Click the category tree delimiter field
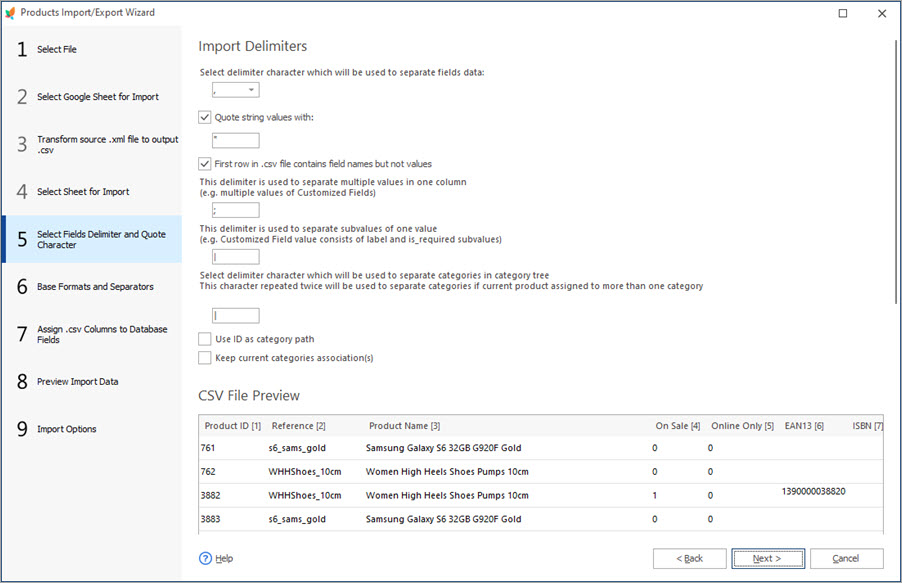The width and height of the screenshot is (902, 583). pos(236,315)
